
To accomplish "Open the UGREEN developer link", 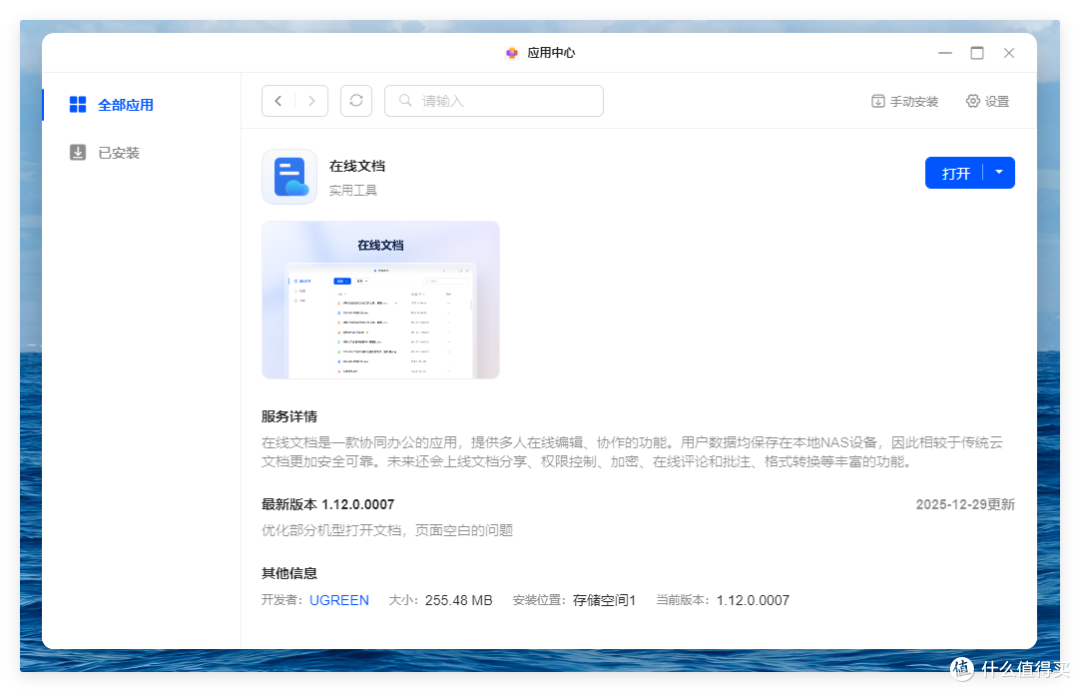I will pyautogui.click(x=339, y=600).
